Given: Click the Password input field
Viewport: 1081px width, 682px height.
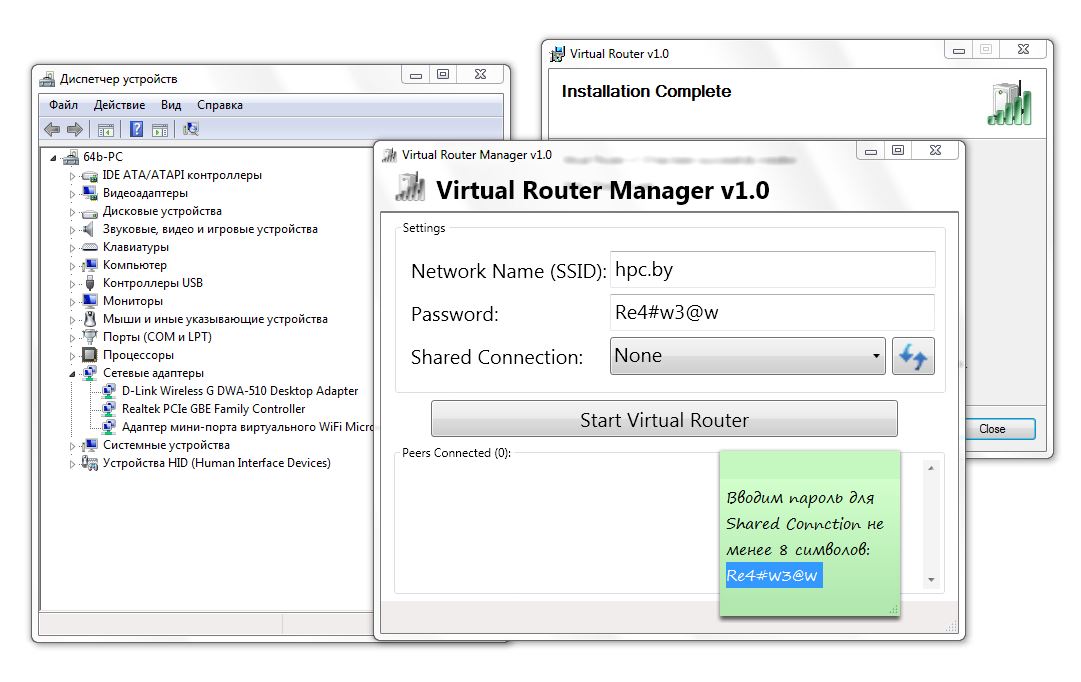Looking at the screenshot, I should click(772, 312).
